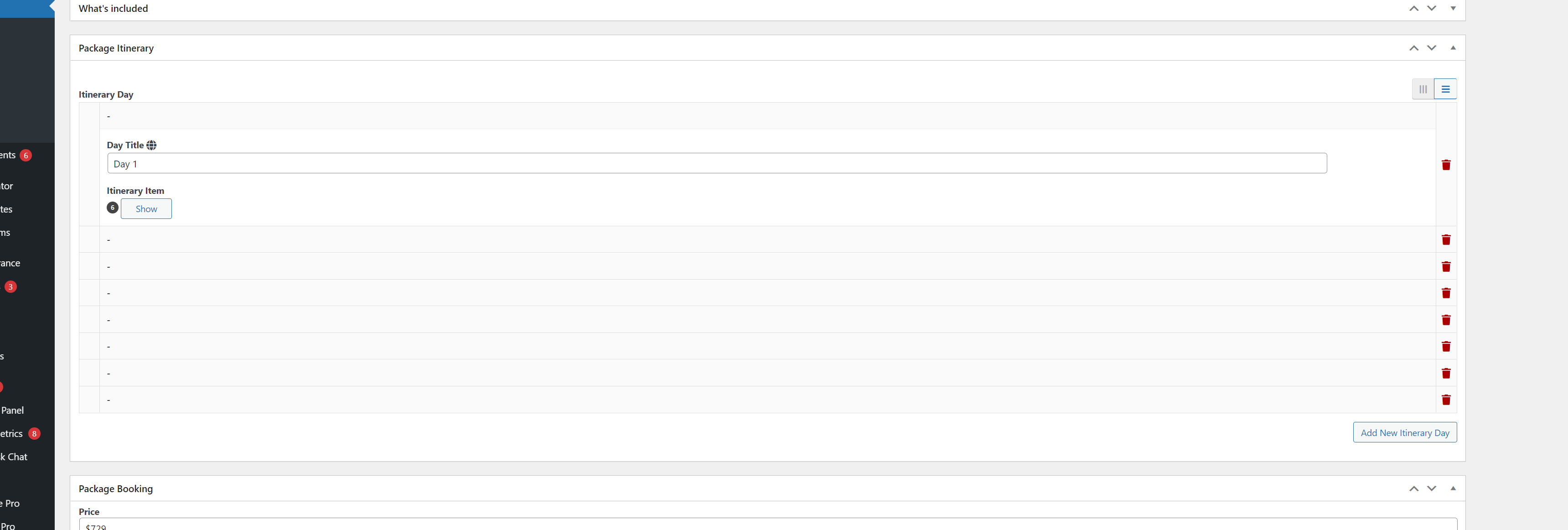Viewport: 1568px width, 530px height.
Task: Click the drag handle of the Day 1 row
Action: 89,165
